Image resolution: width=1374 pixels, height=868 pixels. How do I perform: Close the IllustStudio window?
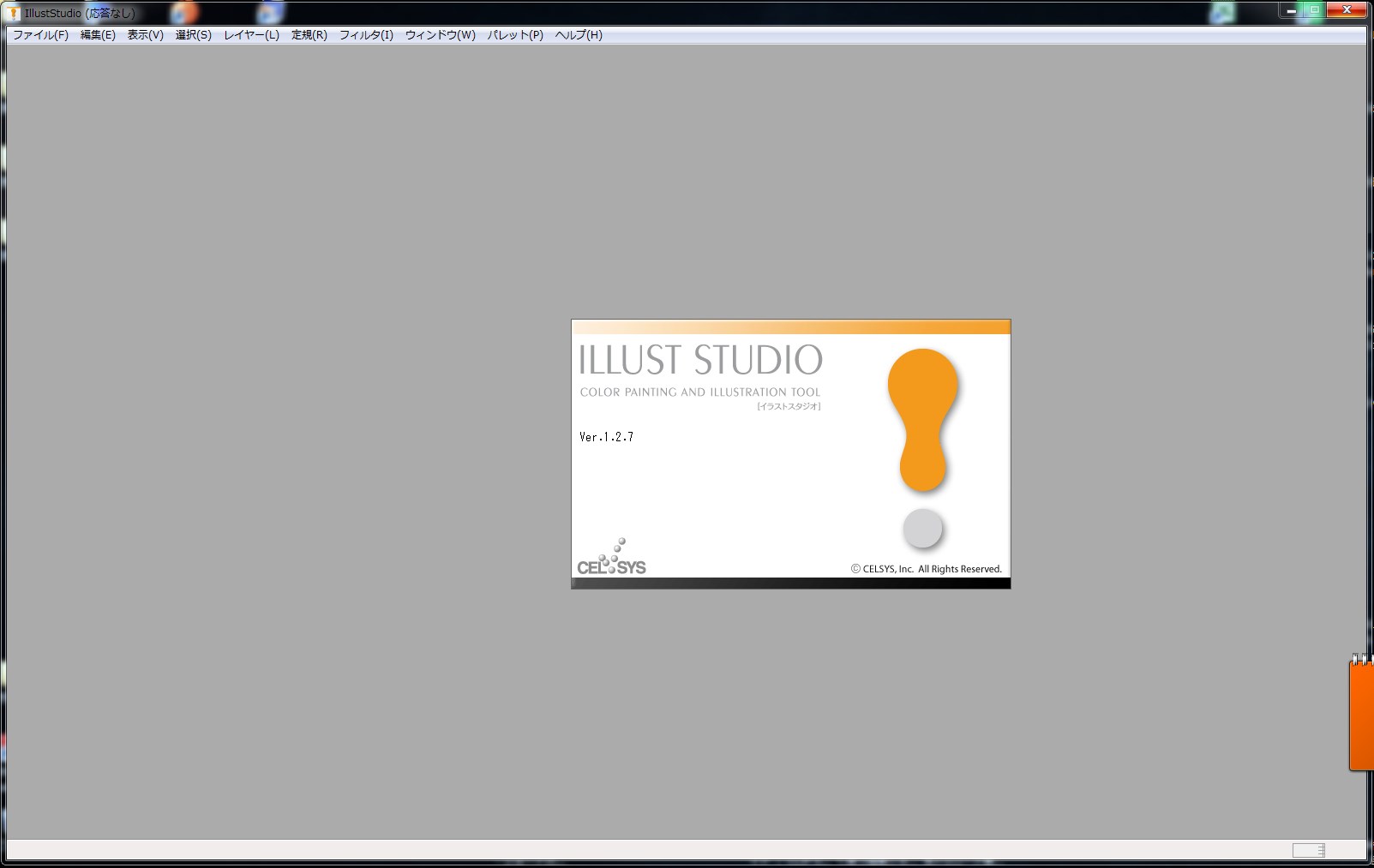click(x=1347, y=10)
